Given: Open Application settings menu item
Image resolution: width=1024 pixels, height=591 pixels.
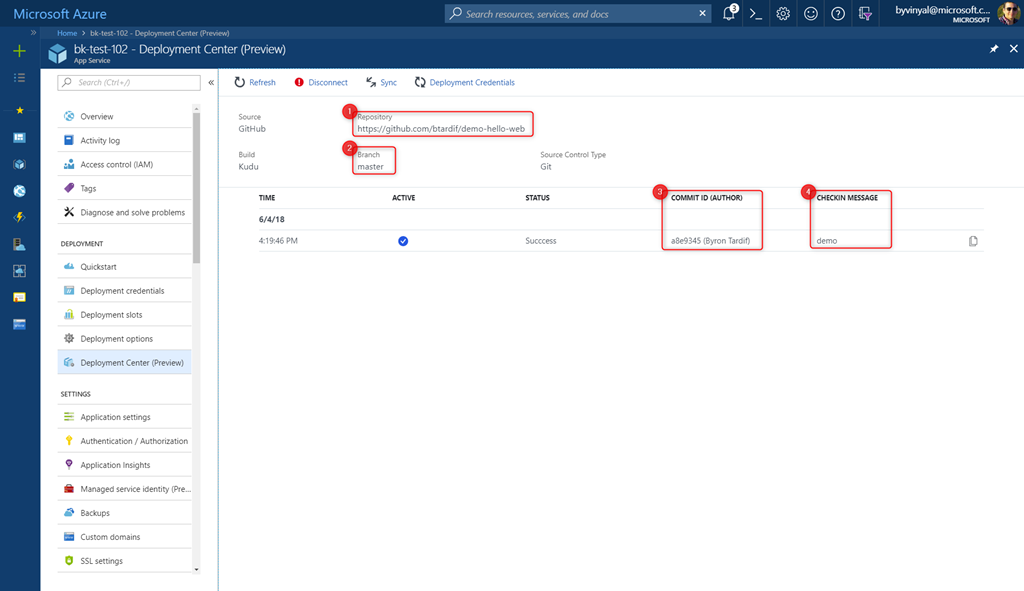Looking at the screenshot, I should (x=115, y=417).
